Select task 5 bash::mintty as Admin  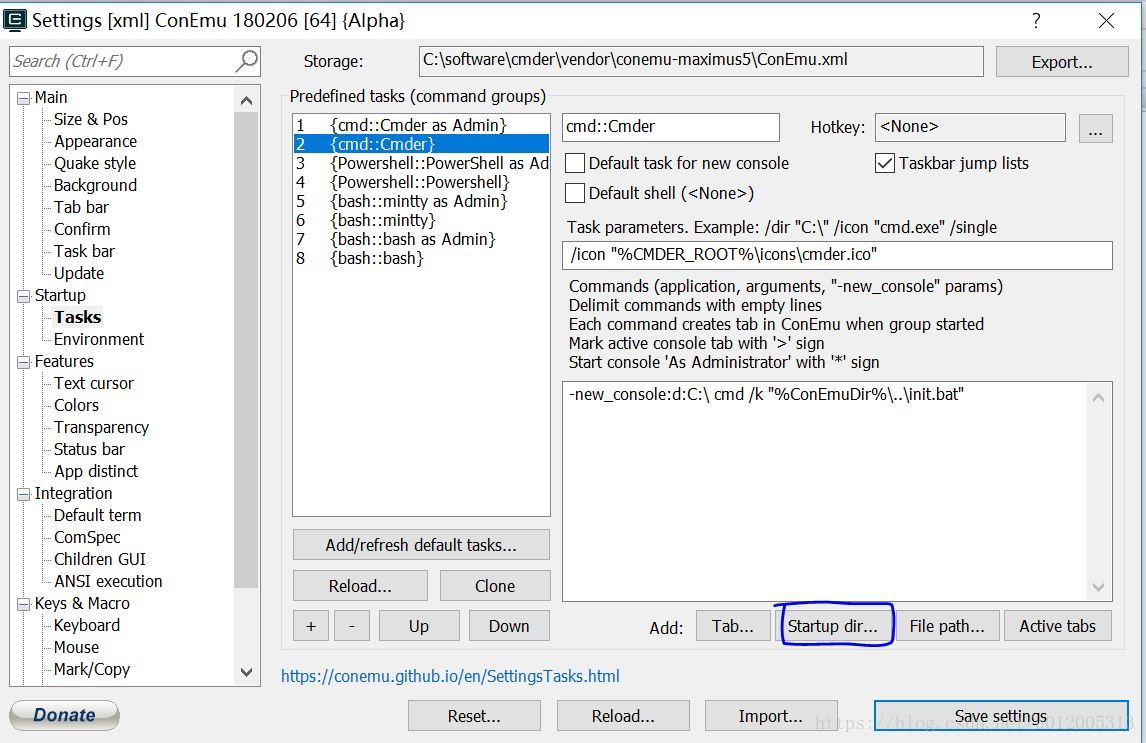(421, 201)
